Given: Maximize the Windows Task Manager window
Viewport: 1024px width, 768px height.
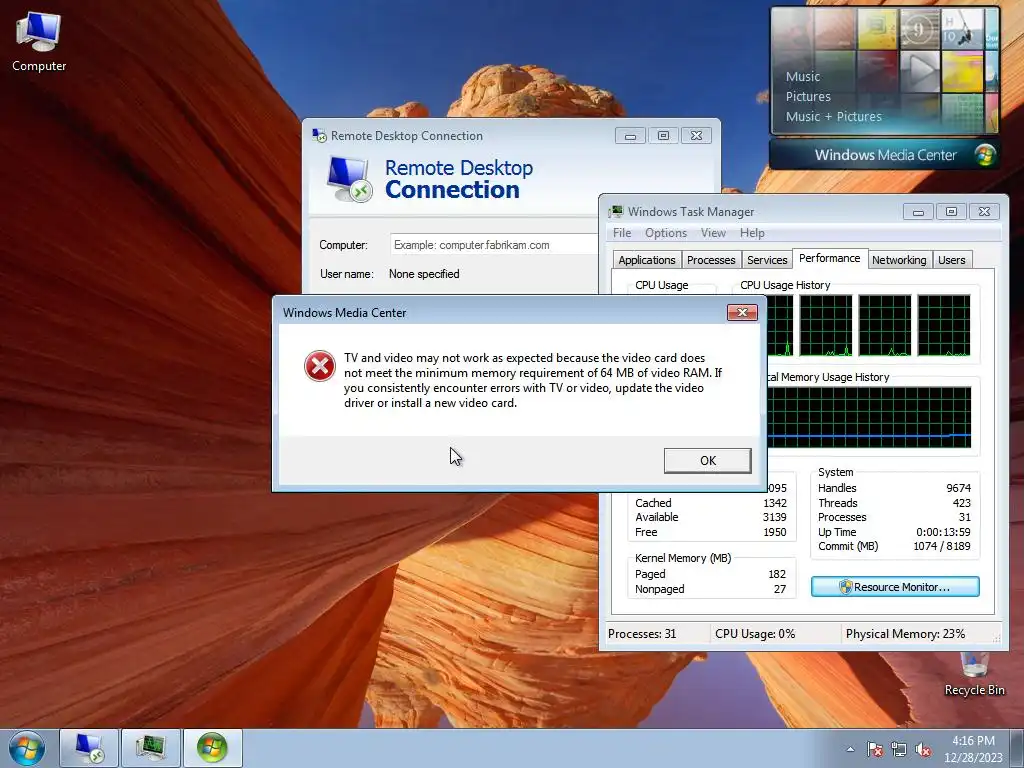Looking at the screenshot, I should coord(951,212).
